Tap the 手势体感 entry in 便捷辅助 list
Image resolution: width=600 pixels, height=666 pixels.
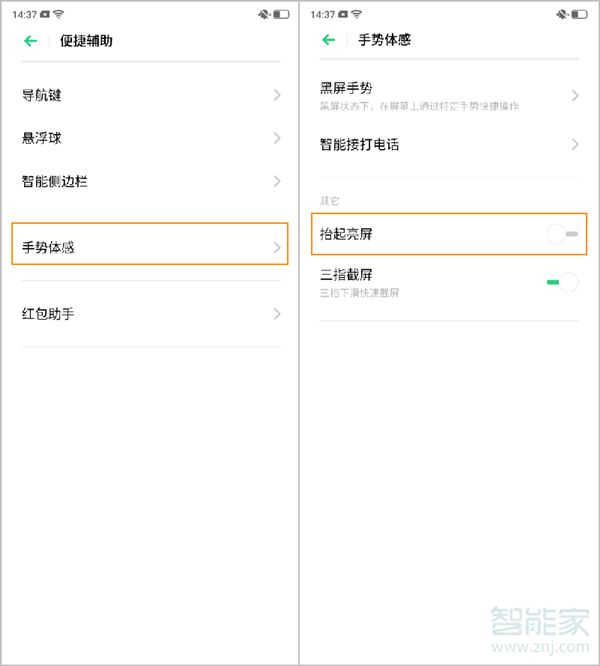[x=150, y=247]
